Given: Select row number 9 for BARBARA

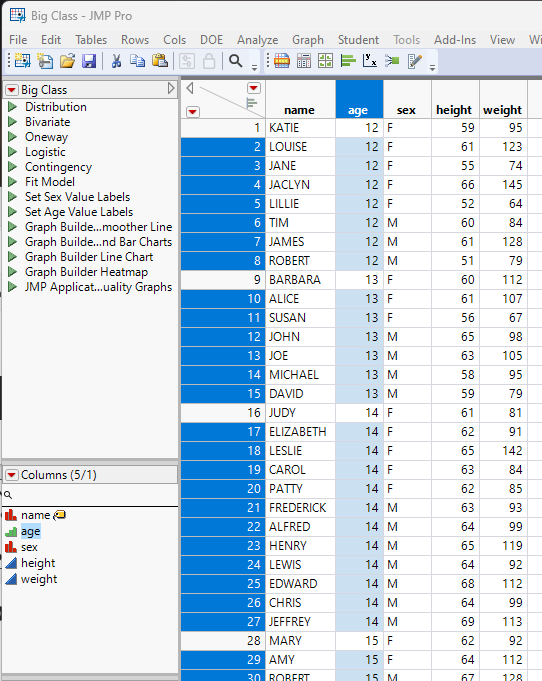Looking at the screenshot, I should point(223,280).
